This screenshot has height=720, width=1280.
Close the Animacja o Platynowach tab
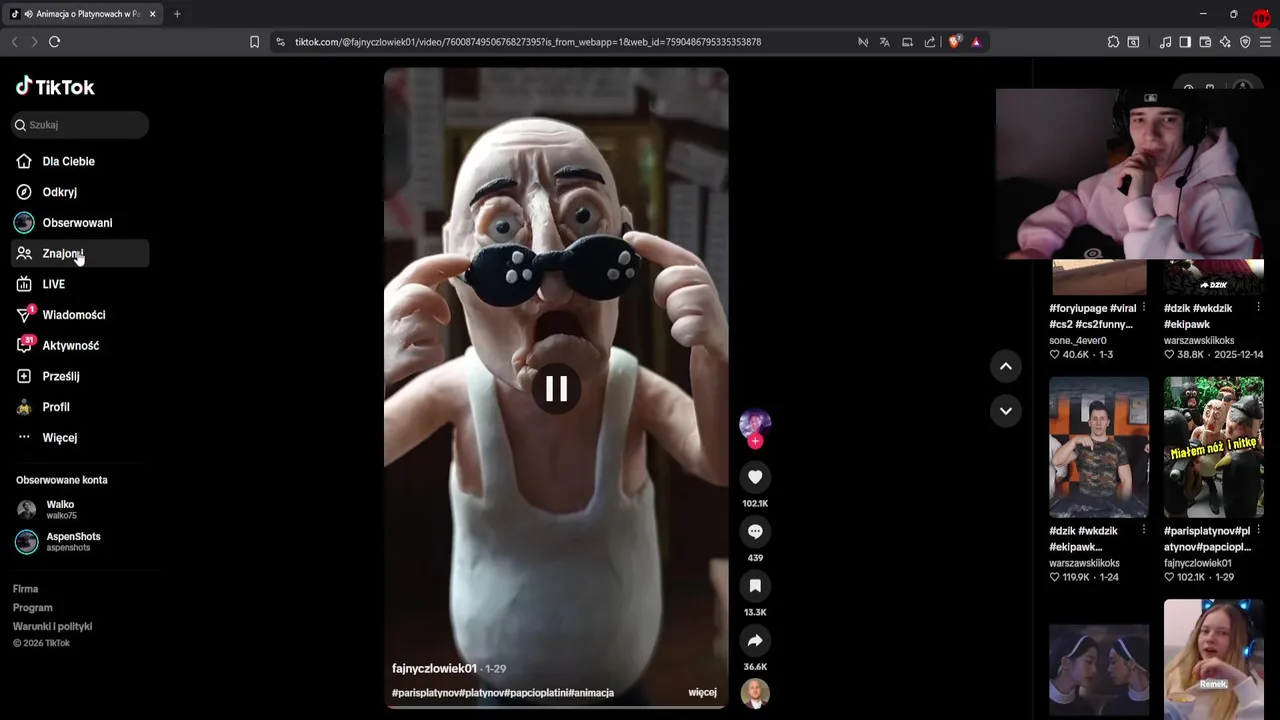(x=152, y=14)
